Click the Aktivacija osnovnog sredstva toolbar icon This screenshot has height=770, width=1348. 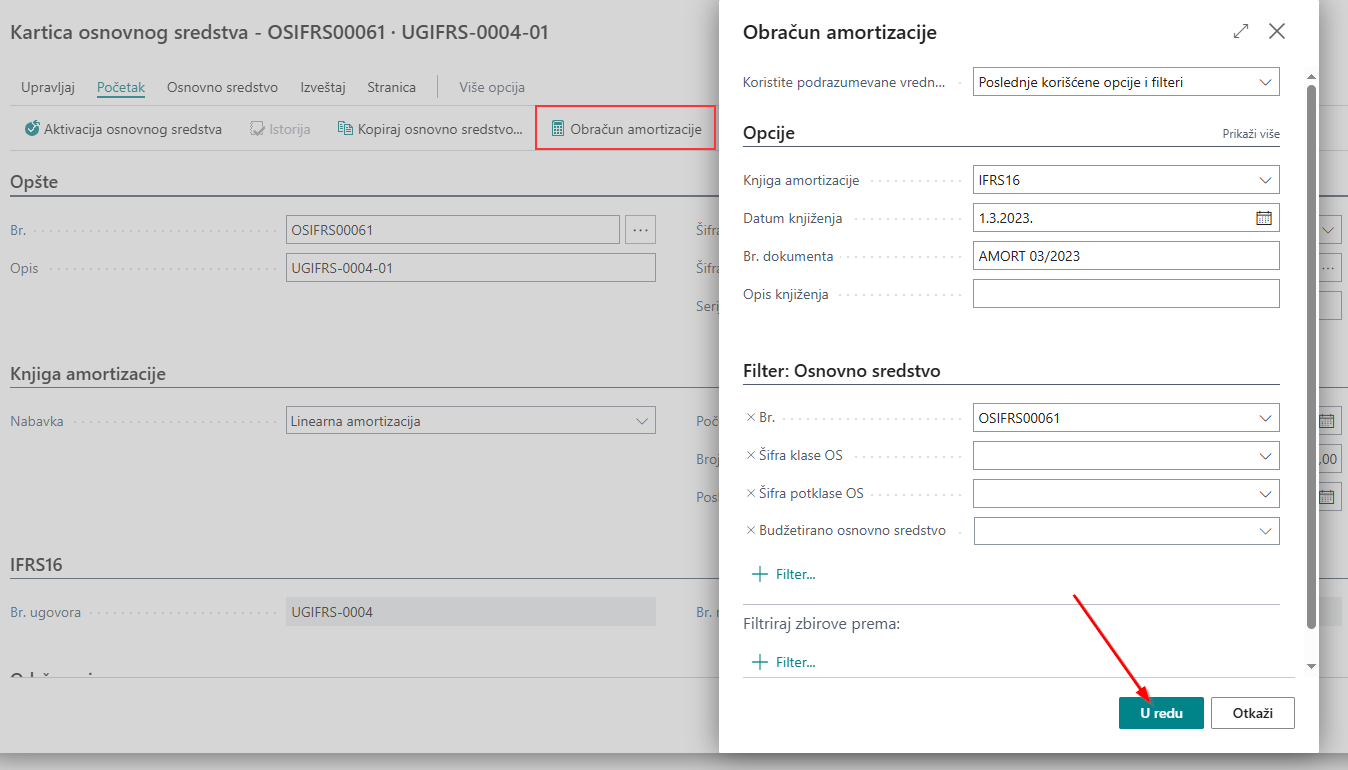(32, 129)
